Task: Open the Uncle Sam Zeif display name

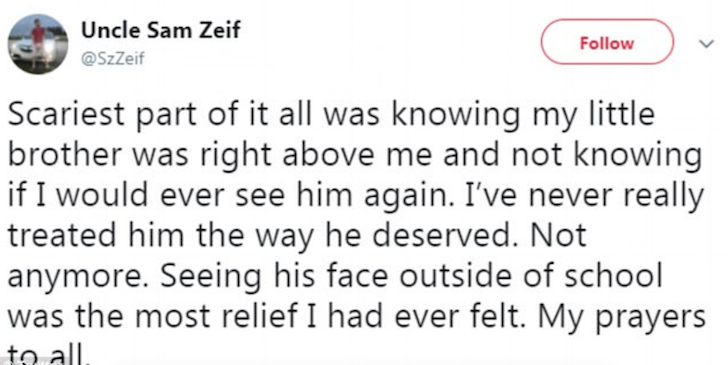Action: coord(161,30)
